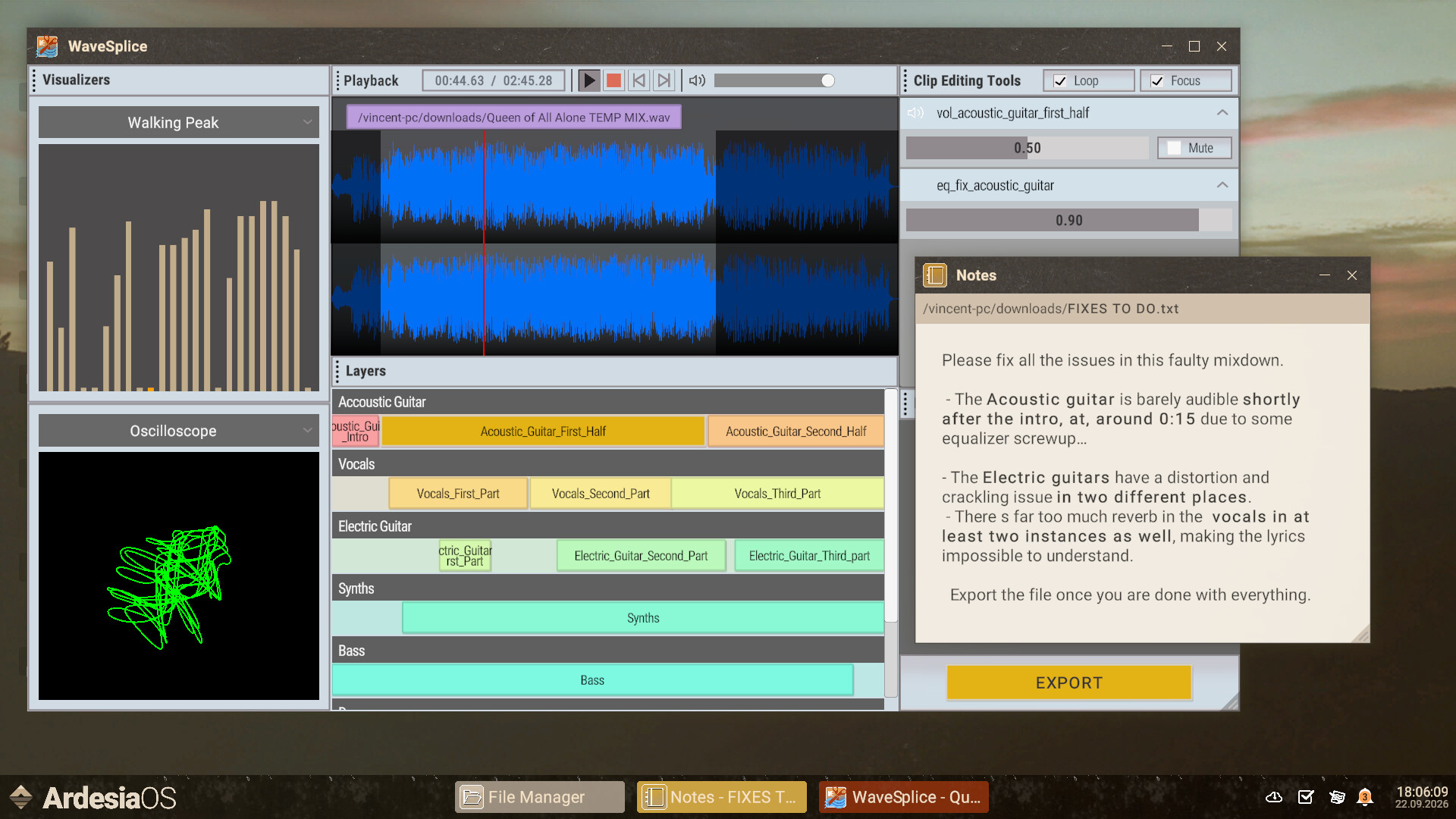Switch to the Notes - FIXES taskbar item

click(x=720, y=796)
